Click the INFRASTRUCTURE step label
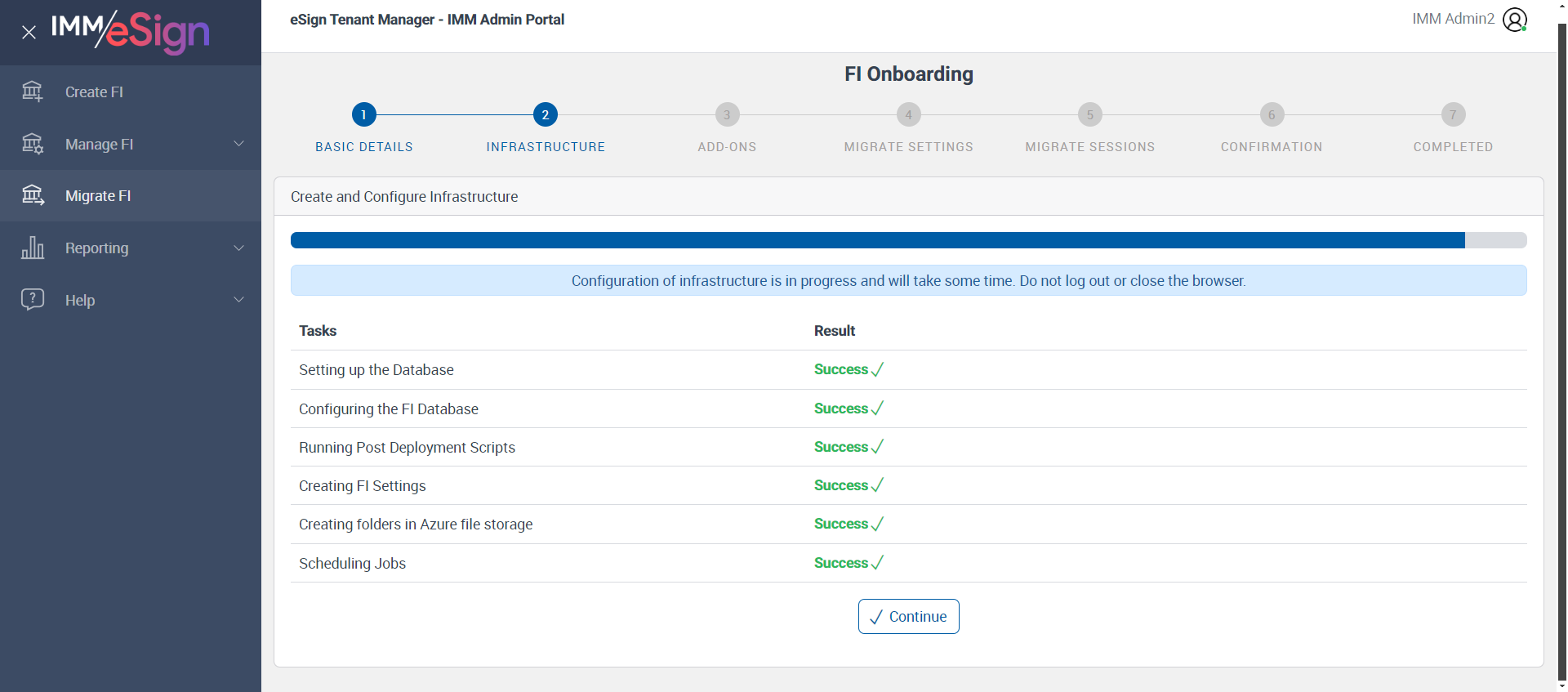 [x=546, y=147]
